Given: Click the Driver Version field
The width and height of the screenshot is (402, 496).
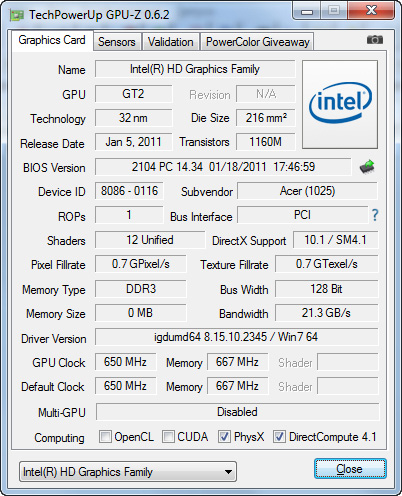Looking at the screenshot, I should (236, 337).
